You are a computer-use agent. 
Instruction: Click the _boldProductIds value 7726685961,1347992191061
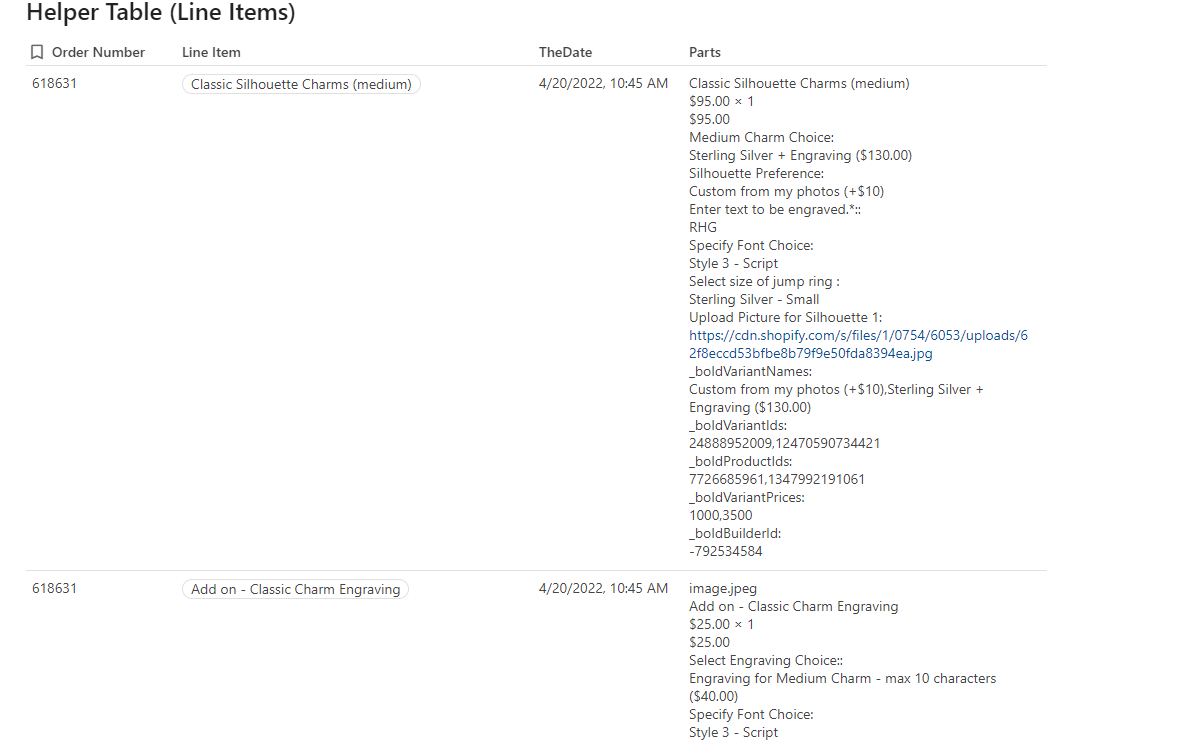point(777,480)
